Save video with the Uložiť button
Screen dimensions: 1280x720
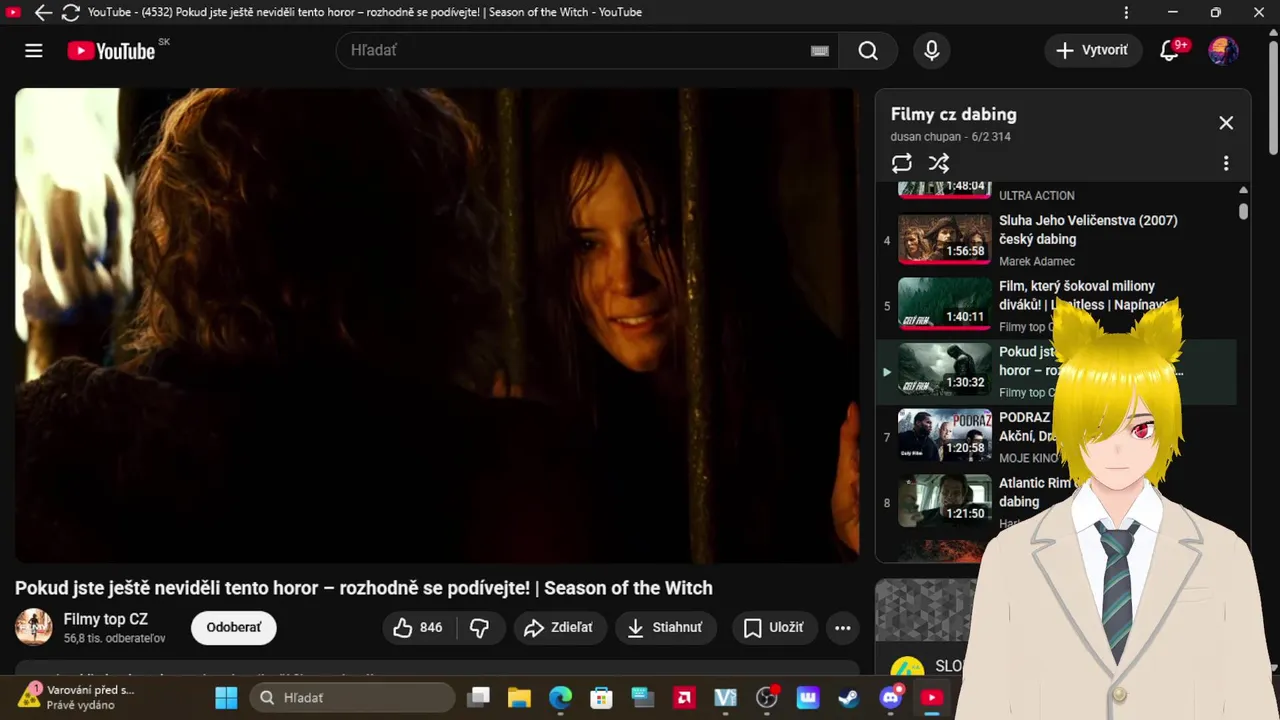(x=774, y=627)
